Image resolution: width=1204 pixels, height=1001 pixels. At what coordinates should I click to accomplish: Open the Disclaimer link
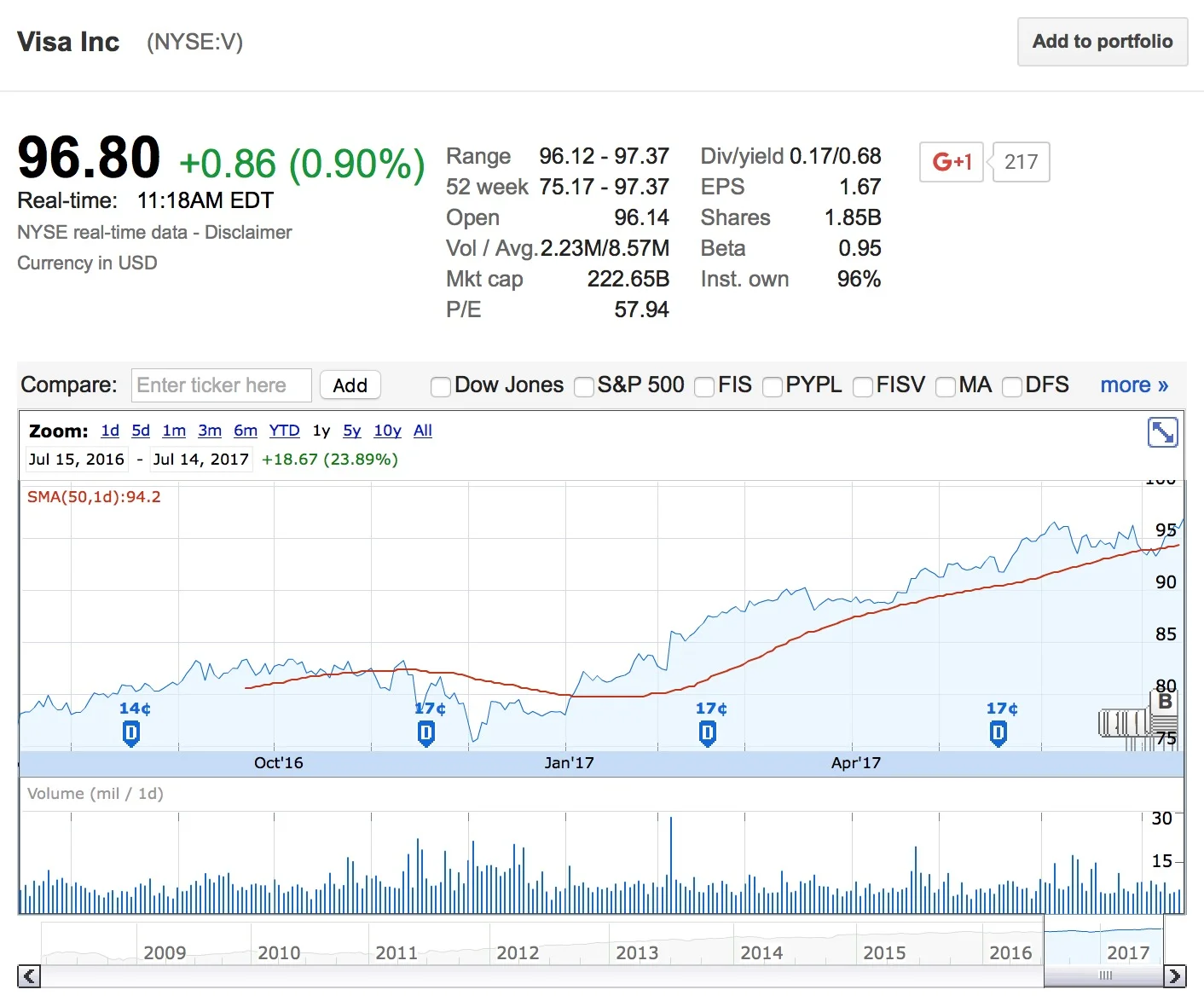248,232
